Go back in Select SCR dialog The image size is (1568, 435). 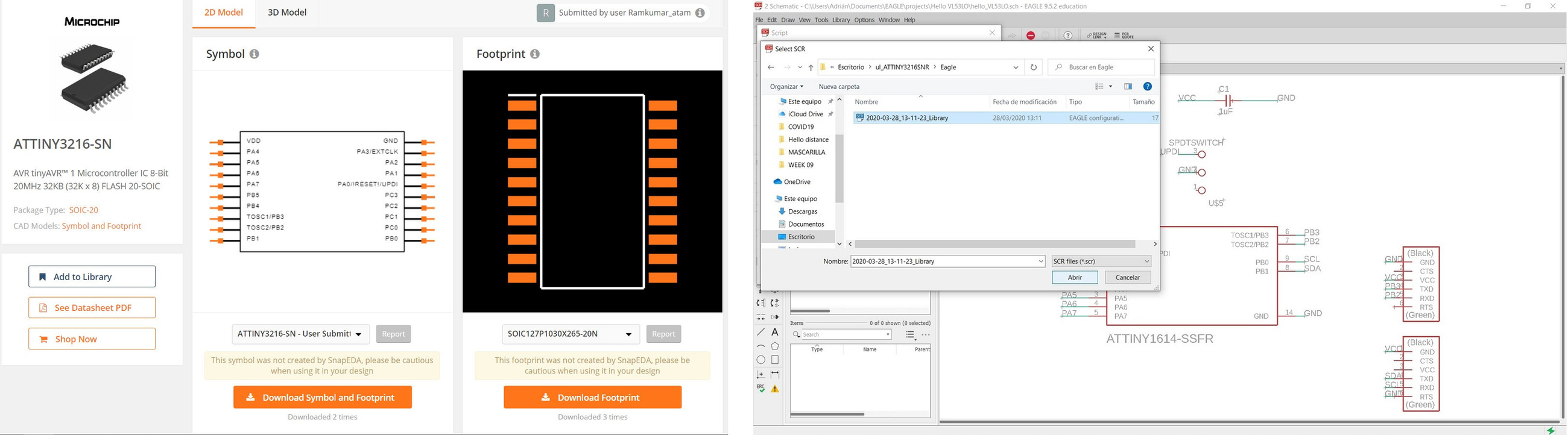[x=771, y=67]
